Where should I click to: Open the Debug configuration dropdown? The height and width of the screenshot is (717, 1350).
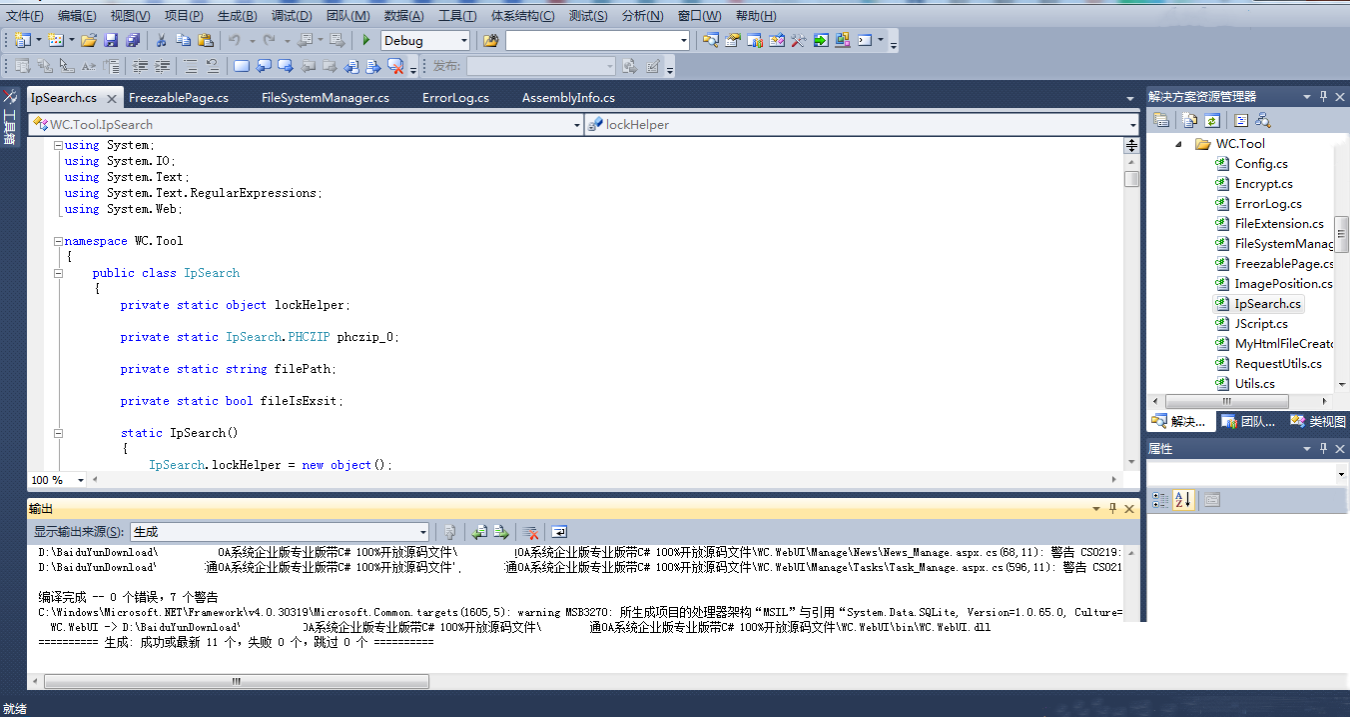coord(463,40)
